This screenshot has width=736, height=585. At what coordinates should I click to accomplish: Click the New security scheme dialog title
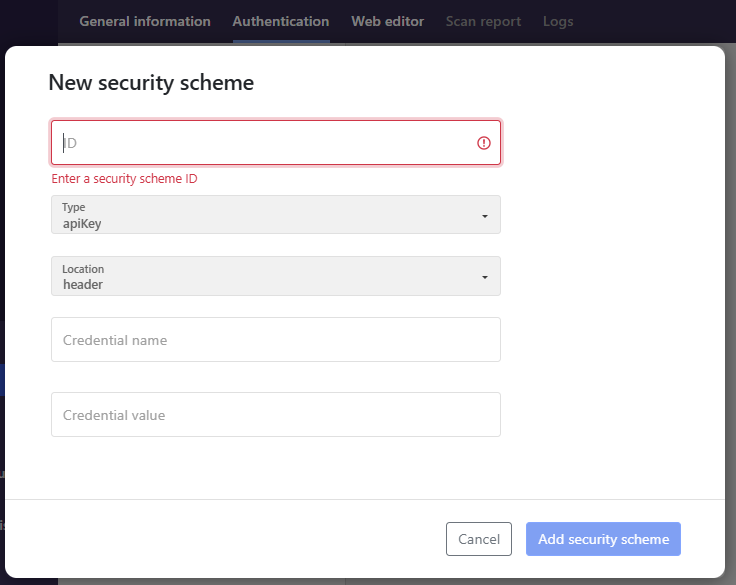151,83
